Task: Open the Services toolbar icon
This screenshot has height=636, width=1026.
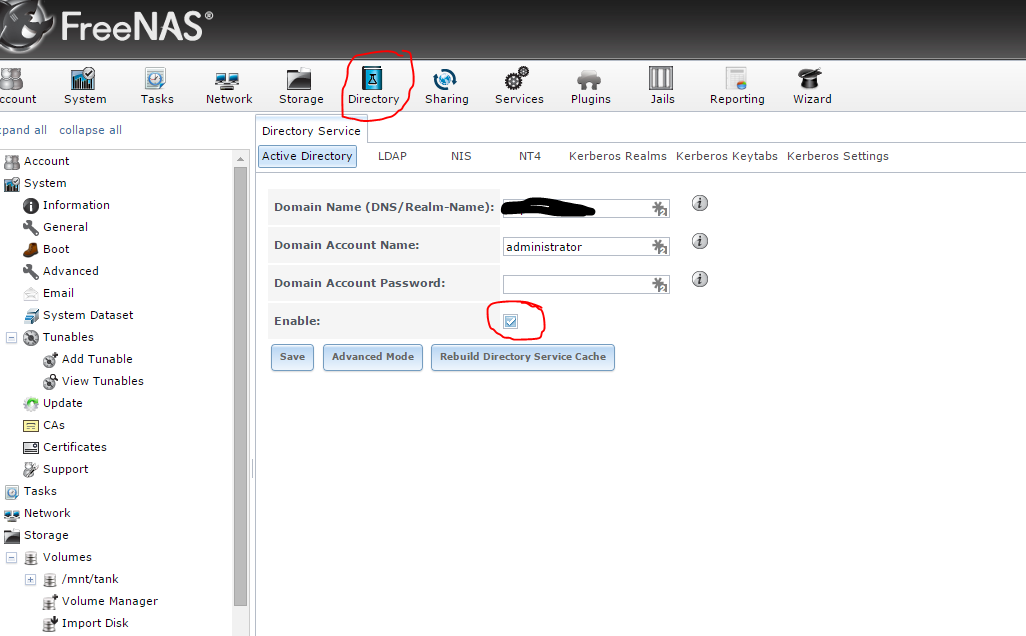Action: coord(518,86)
